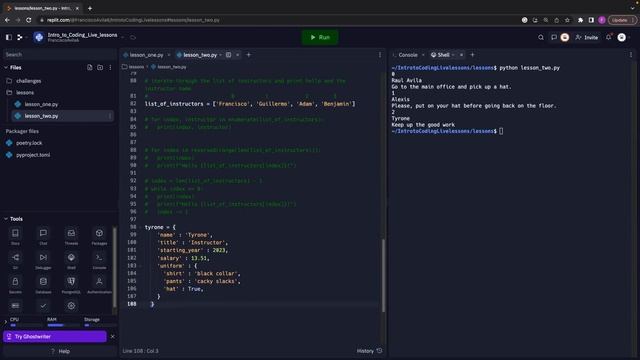Open lesson_one.py in the file tree
Screen dimensions: 640x360
coord(41,104)
